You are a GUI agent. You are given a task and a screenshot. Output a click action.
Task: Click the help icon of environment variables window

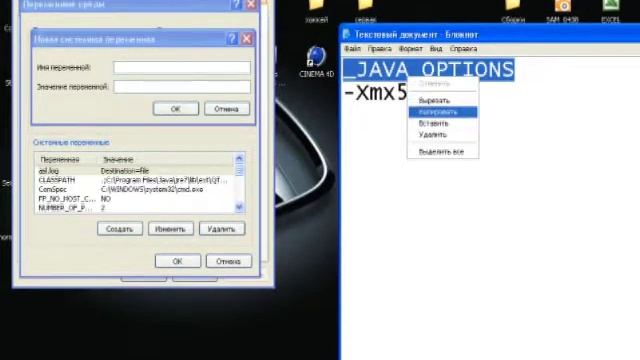coord(236,4)
